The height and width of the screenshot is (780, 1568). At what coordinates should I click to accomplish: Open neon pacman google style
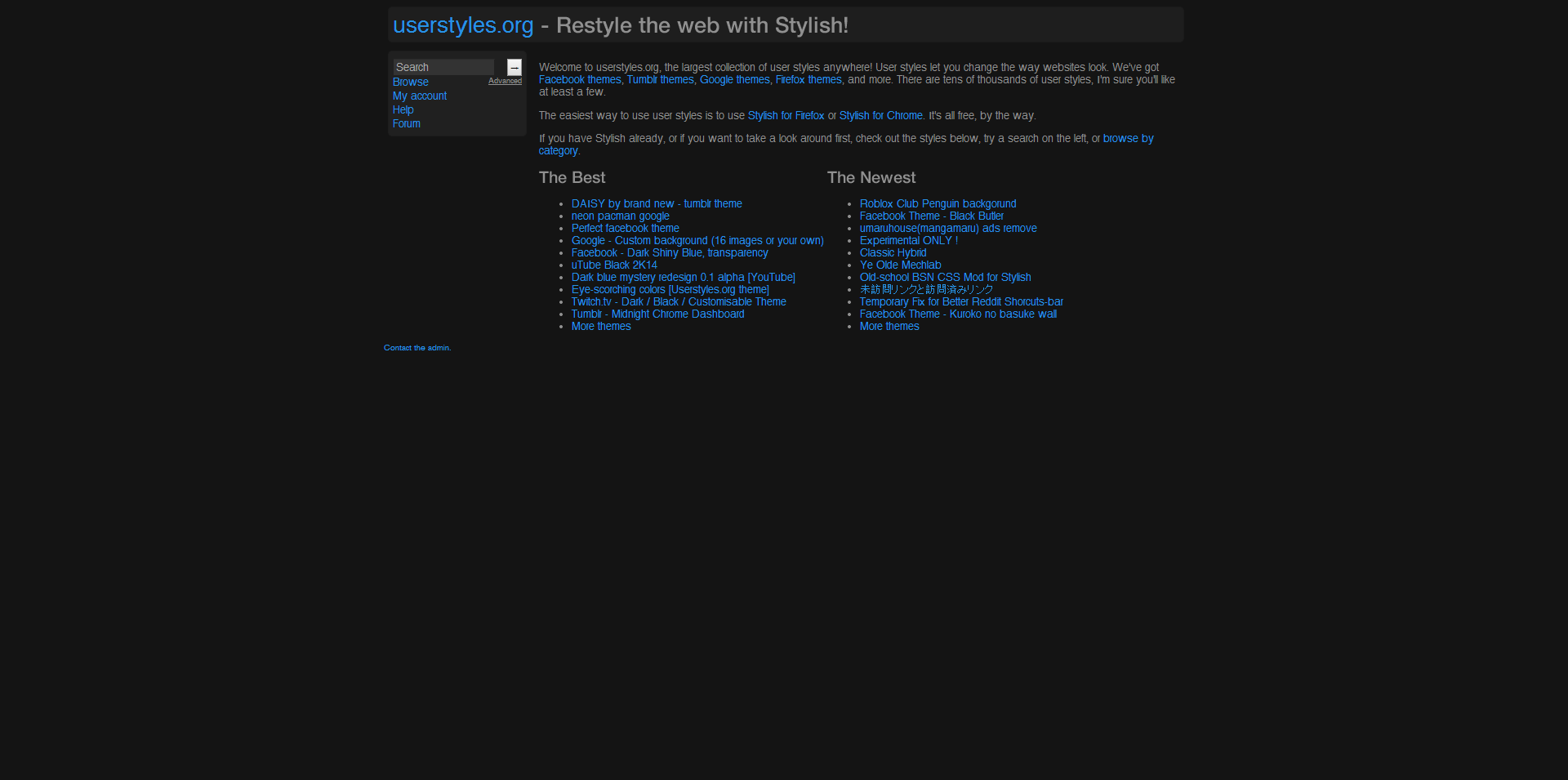coord(620,216)
